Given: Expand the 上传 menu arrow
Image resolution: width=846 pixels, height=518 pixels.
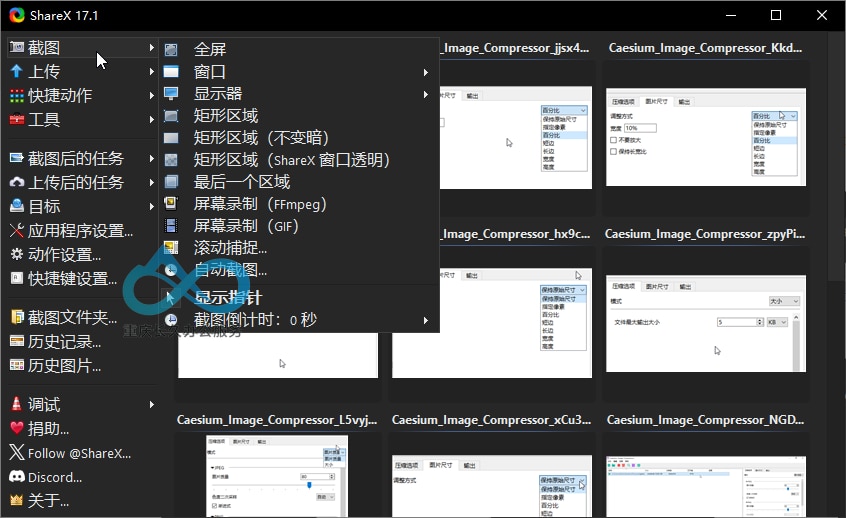Looking at the screenshot, I should pyautogui.click(x=152, y=71).
